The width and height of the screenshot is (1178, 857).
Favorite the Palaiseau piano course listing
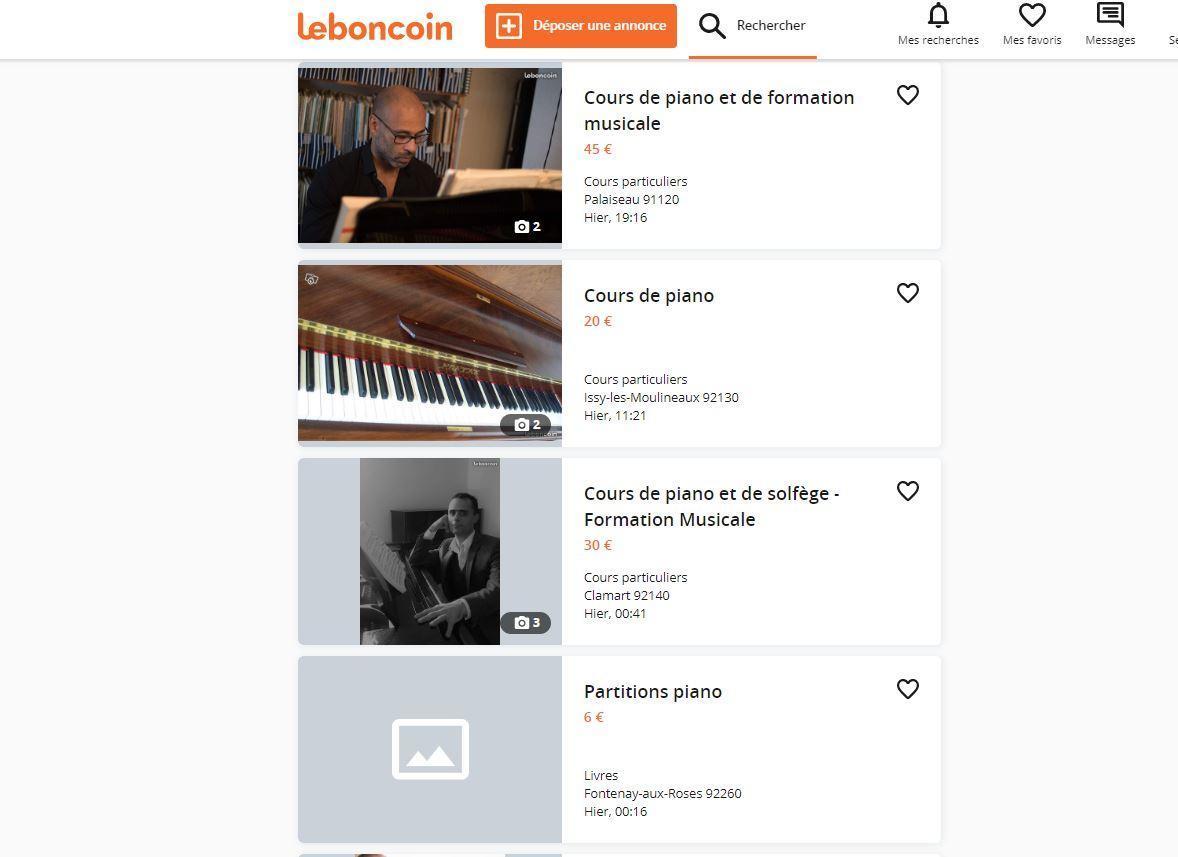coord(907,95)
